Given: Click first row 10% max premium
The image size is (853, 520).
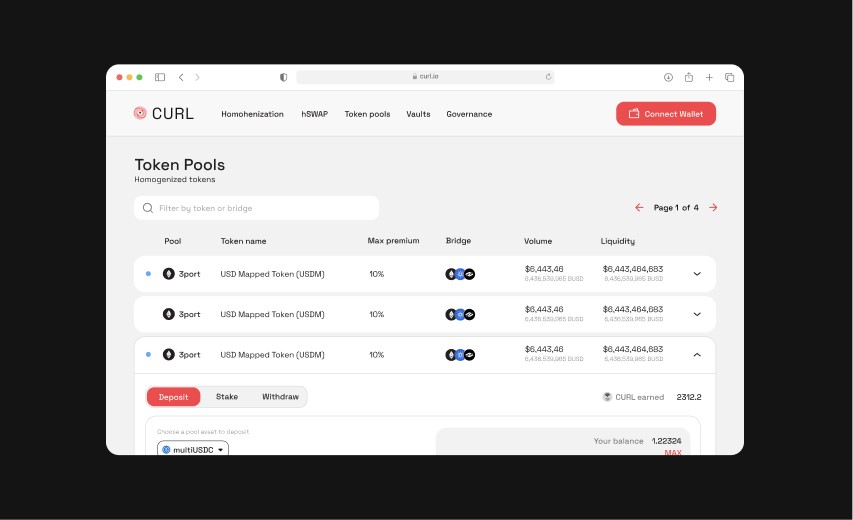Looking at the screenshot, I should (x=376, y=274).
